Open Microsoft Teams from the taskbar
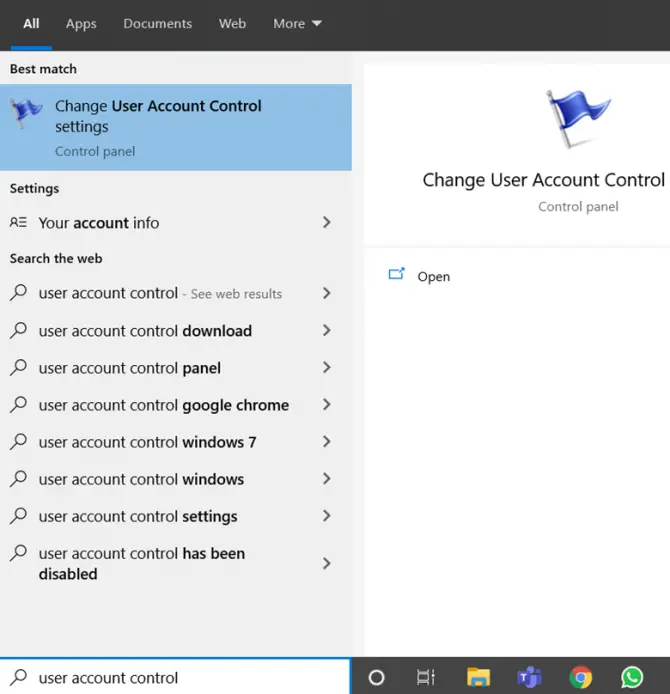 pyautogui.click(x=529, y=677)
